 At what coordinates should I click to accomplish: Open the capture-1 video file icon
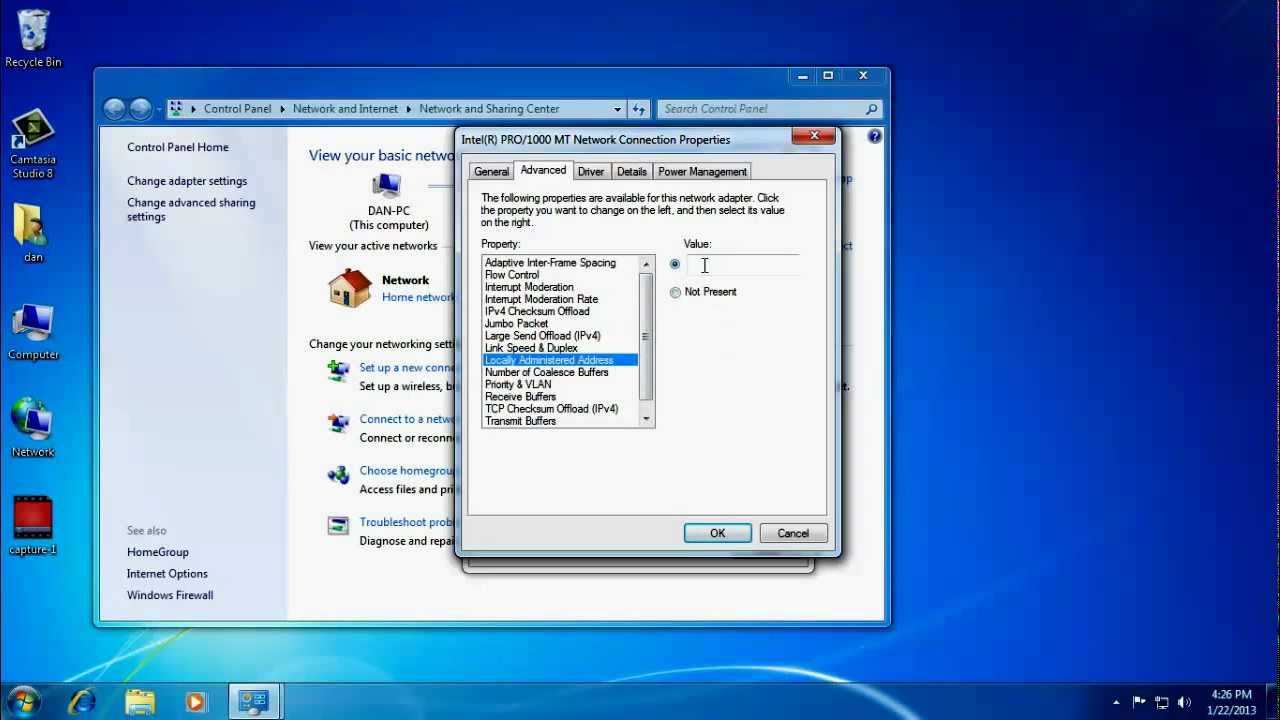click(x=33, y=525)
